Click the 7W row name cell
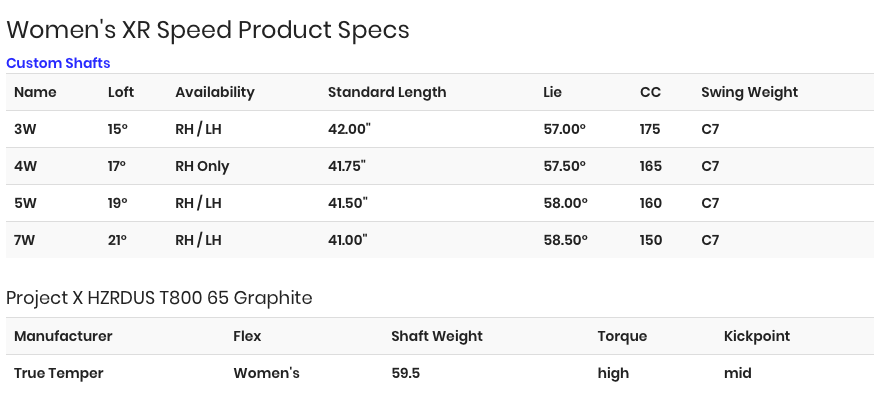This screenshot has width=878, height=398. tap(25, 240)
